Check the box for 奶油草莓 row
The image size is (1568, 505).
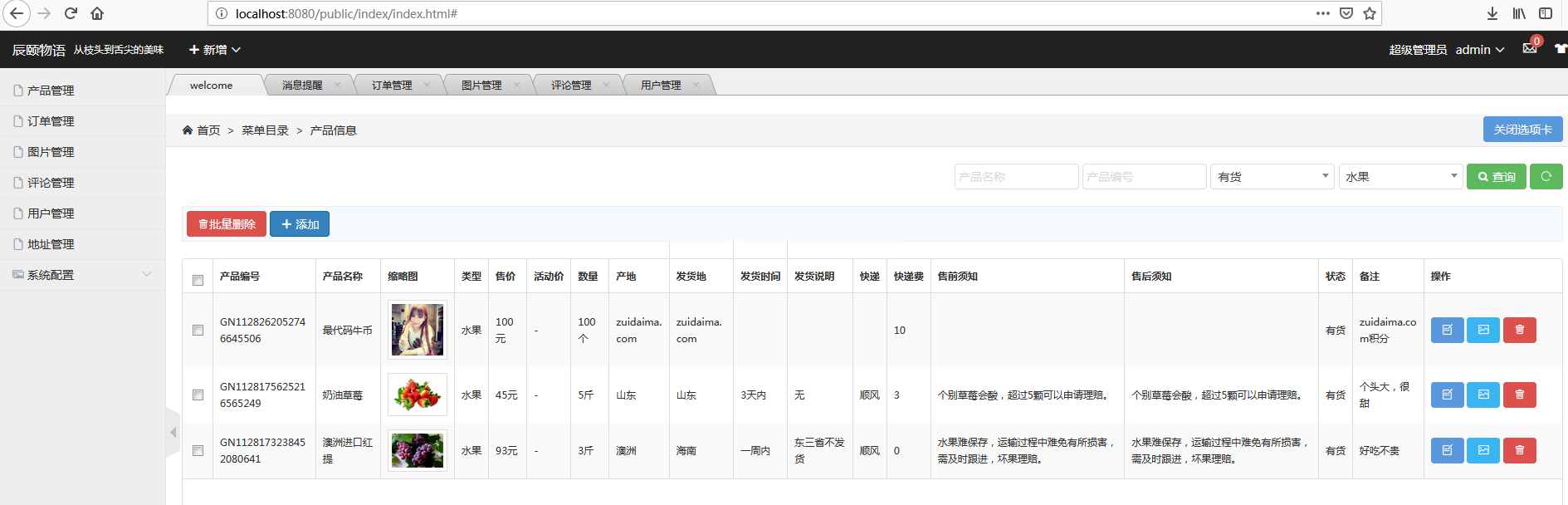[198, 395]
